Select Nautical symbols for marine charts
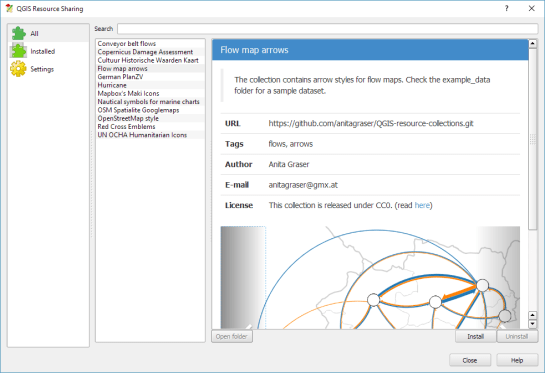The width and height of the screenshot is (545, 373). click(x=150, y=102)
